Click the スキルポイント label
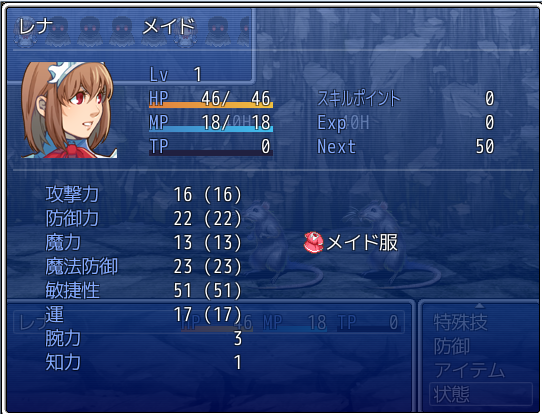The height and width of the screenshot is (414, 542). tap(359, 98)
